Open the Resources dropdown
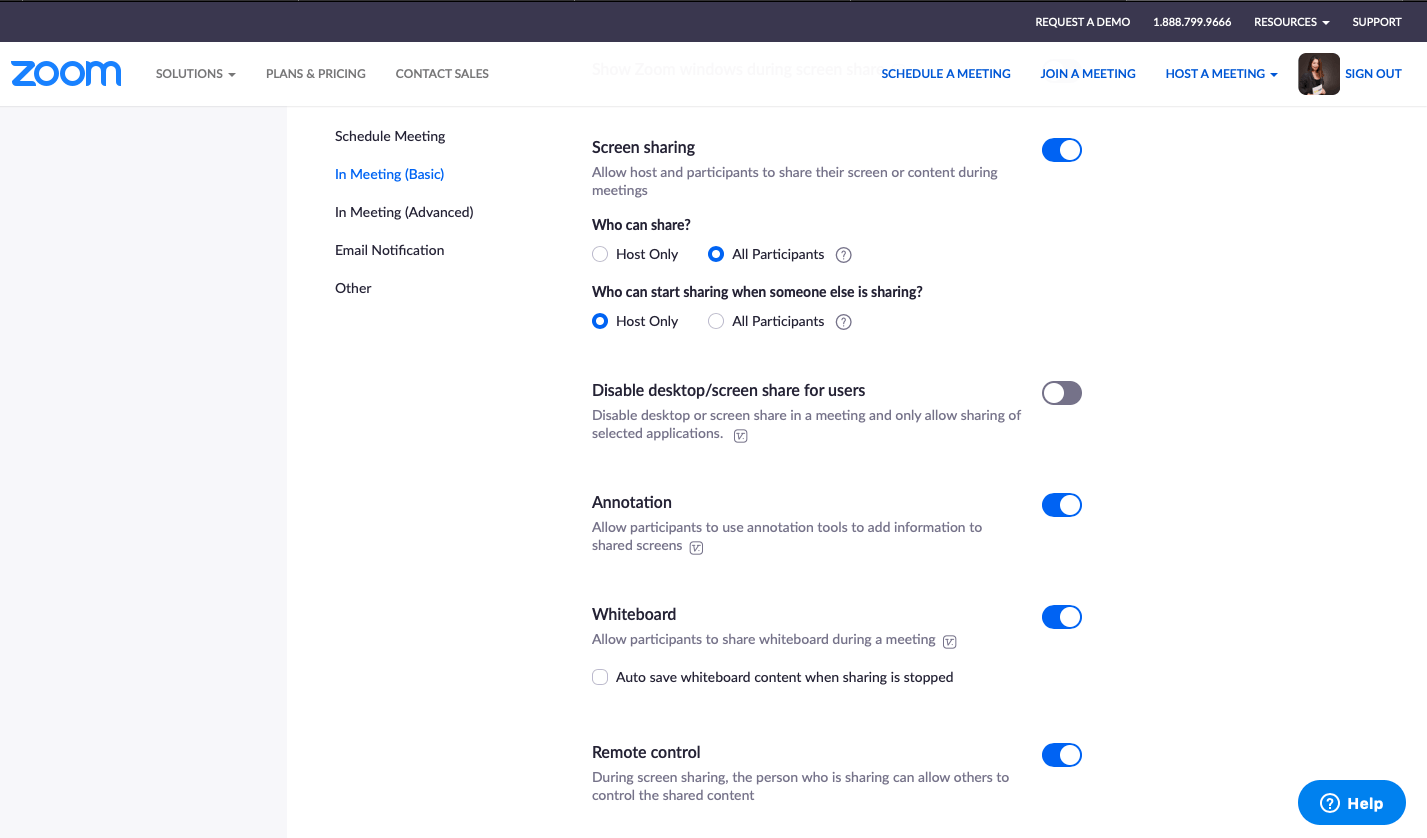Viewport: 1427px width, 838px height. tap(1290, 21)
